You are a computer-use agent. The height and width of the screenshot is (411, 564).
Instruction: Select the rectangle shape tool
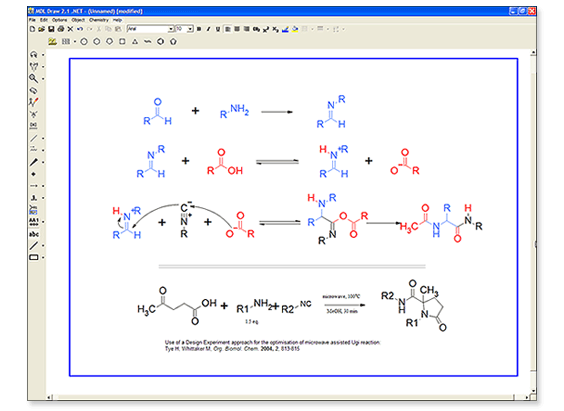coord(33,257)
